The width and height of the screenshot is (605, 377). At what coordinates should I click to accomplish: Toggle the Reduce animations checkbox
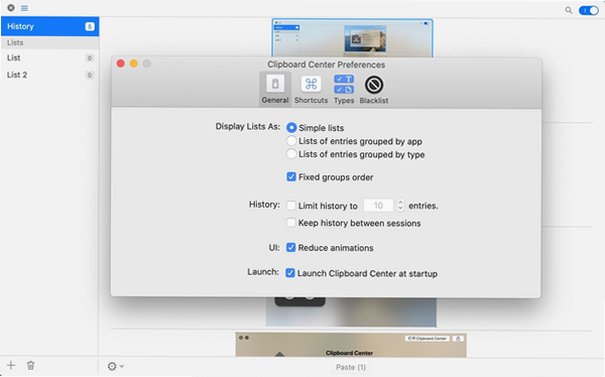pyautogui.click(x=291, y=247)
